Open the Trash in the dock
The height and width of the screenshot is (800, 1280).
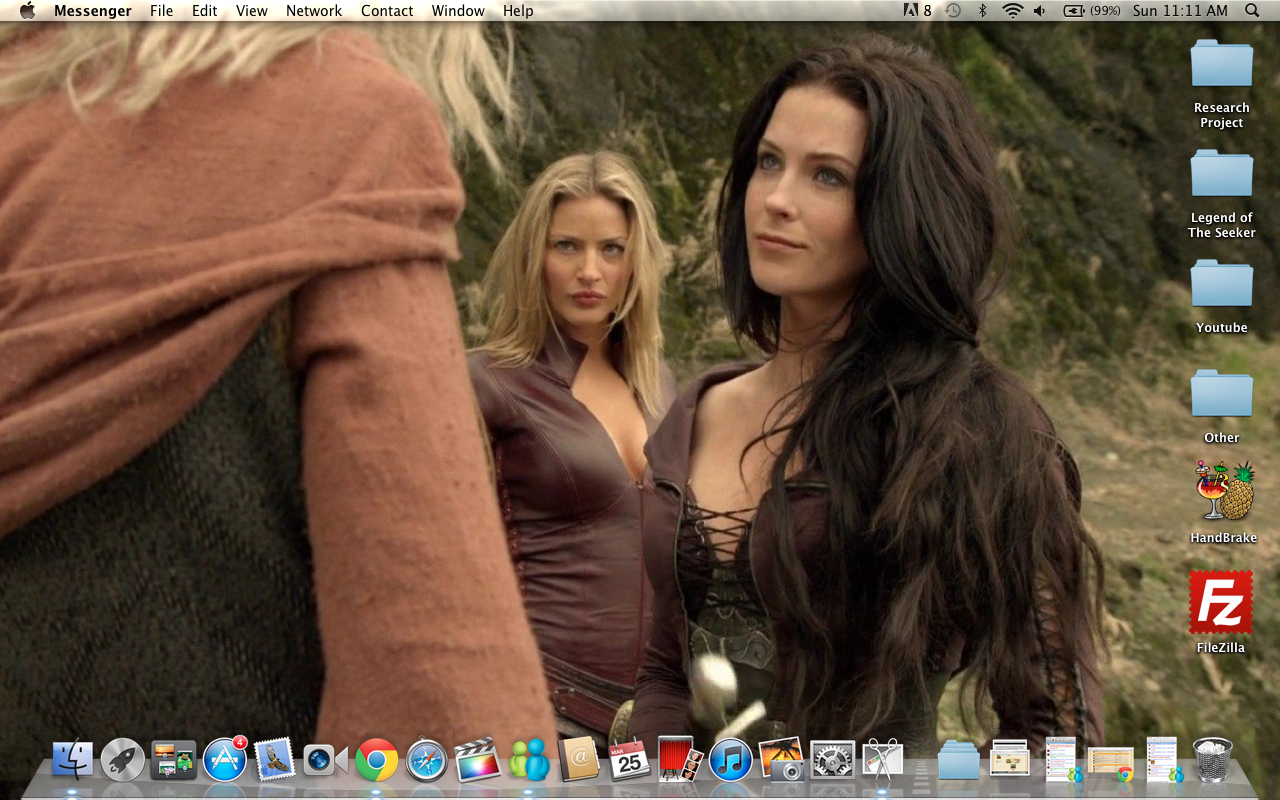coord(1213,760)
